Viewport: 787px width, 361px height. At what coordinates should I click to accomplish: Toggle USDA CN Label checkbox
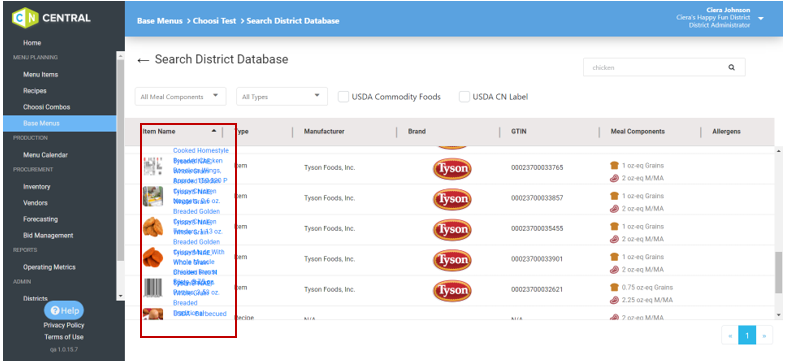(464, 97)
